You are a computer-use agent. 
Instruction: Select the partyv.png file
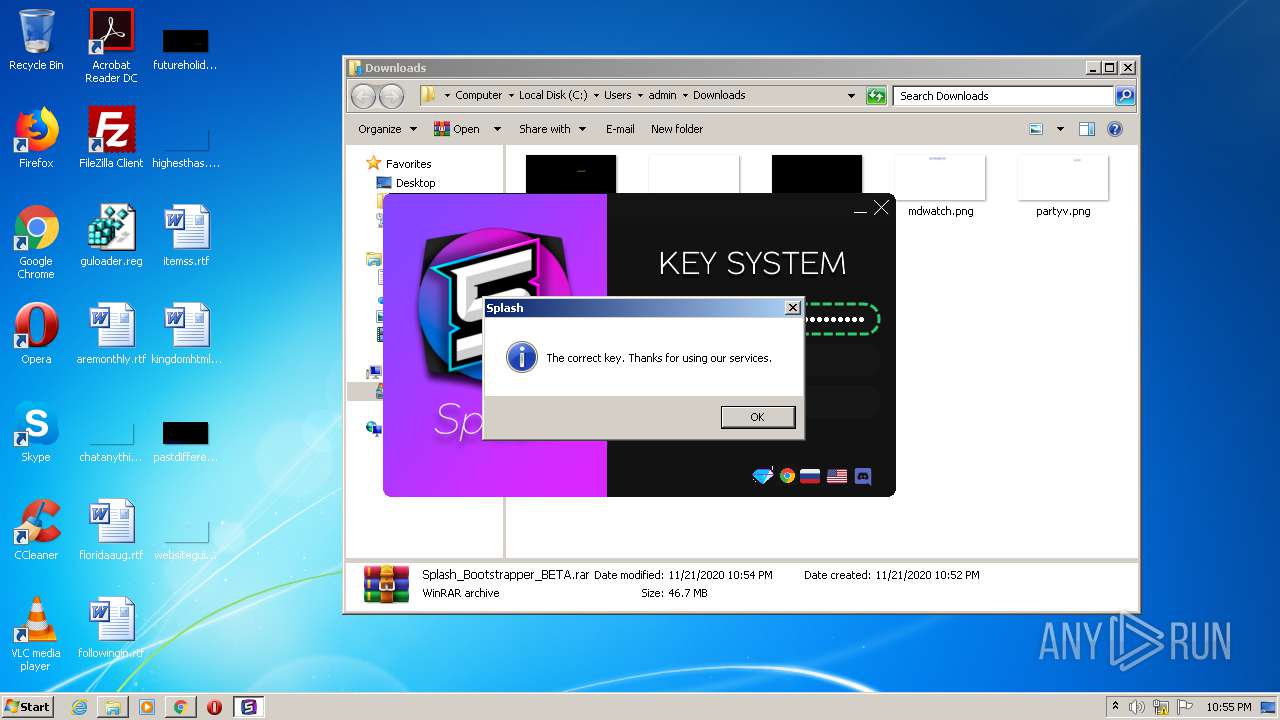1063,186
